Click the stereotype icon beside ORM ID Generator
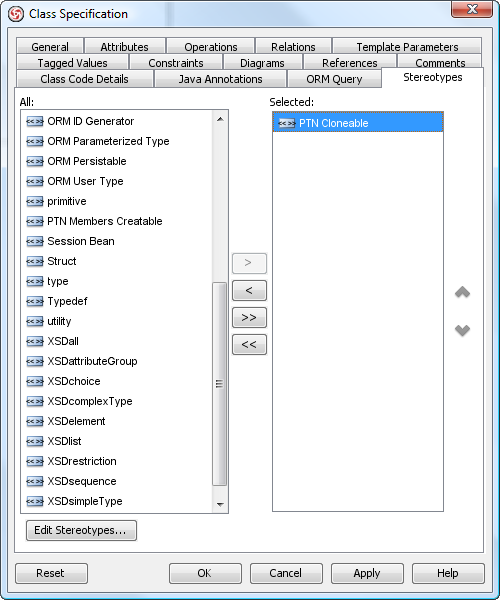 pyautogui.click(x=34, y=122)
